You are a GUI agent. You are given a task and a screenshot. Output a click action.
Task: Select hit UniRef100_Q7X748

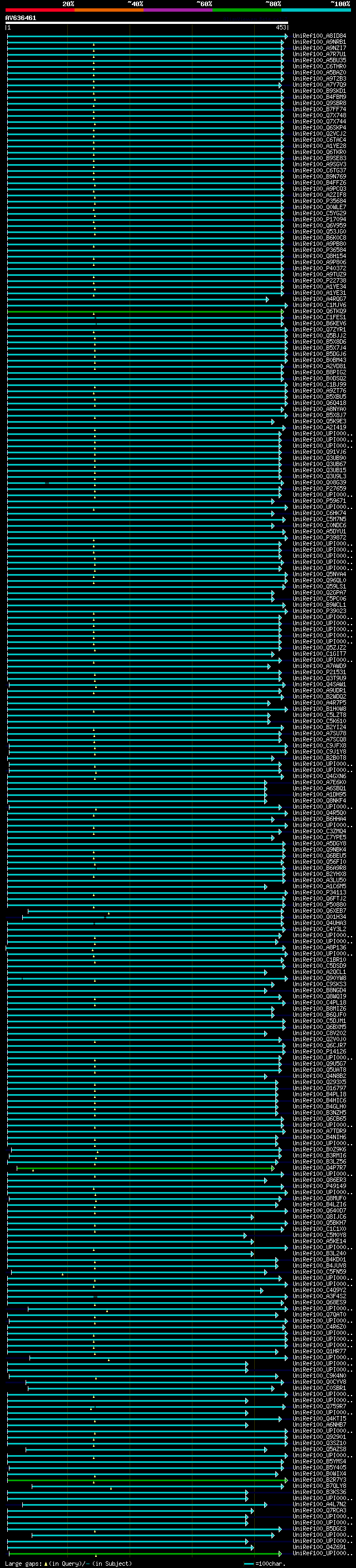pyautogui.click(x=319, y=115)
